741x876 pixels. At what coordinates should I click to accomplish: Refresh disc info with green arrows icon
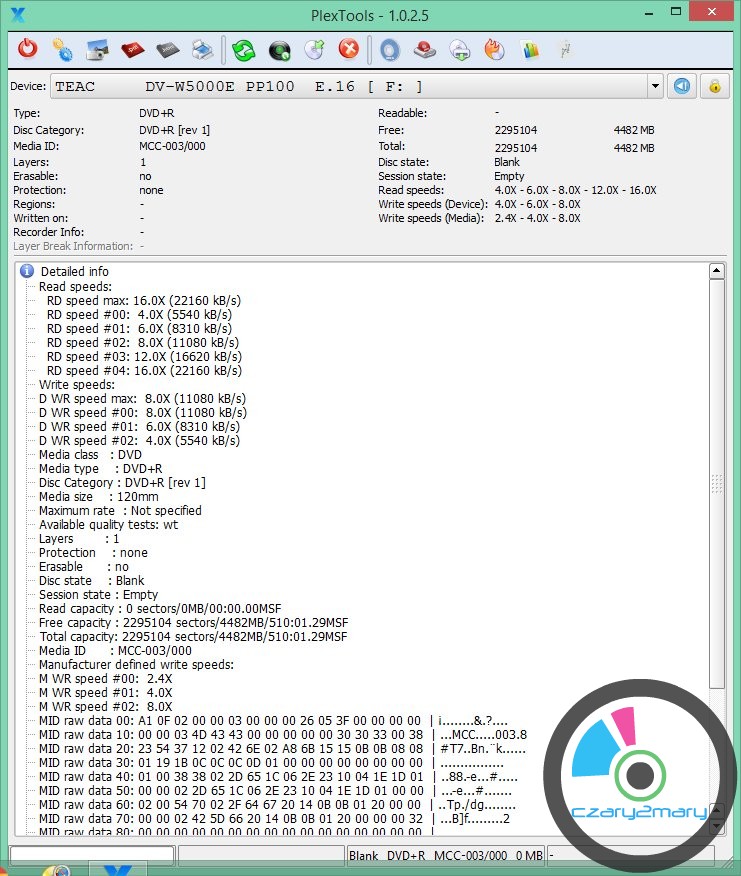[243, 49]
